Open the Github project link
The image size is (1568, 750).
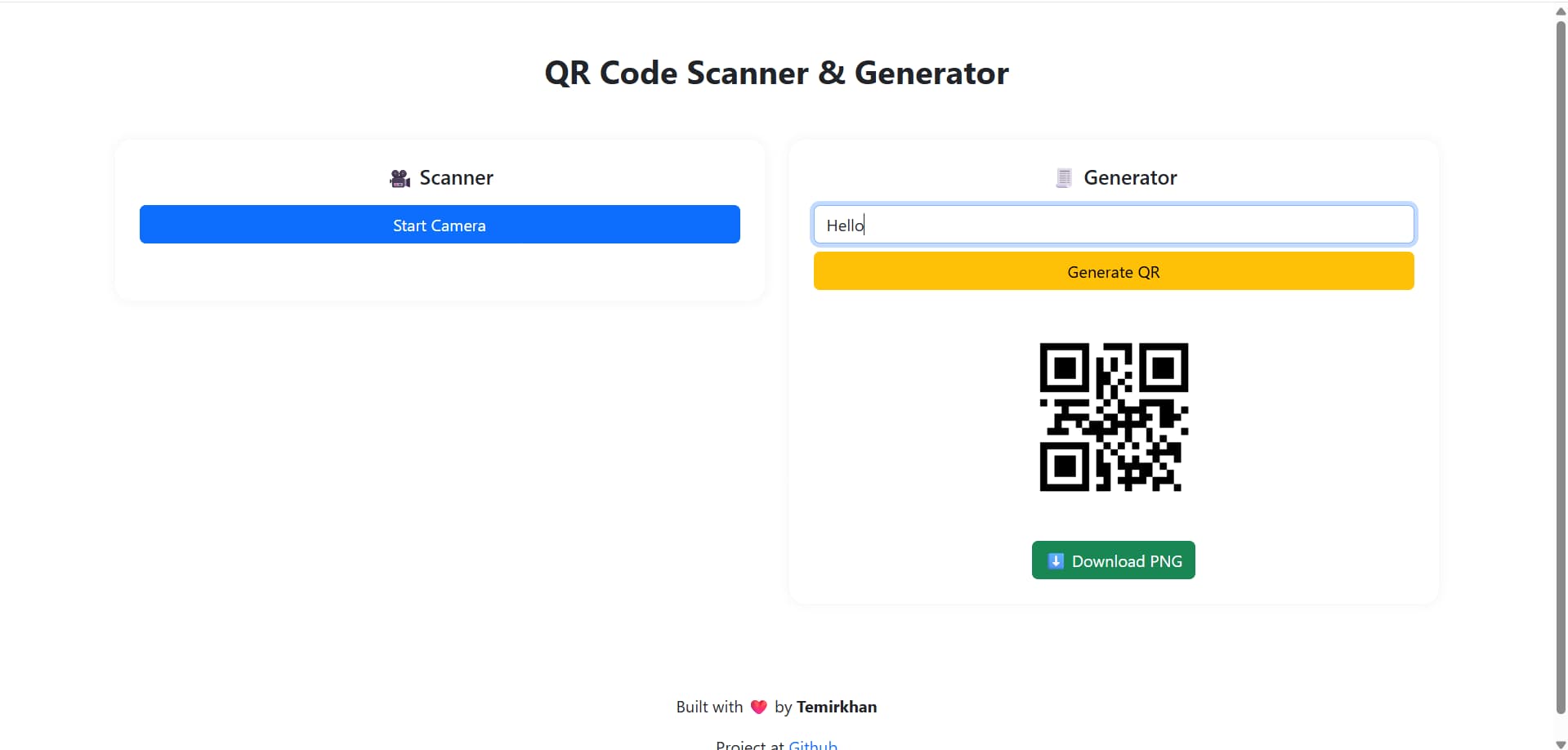click(812, 744)
